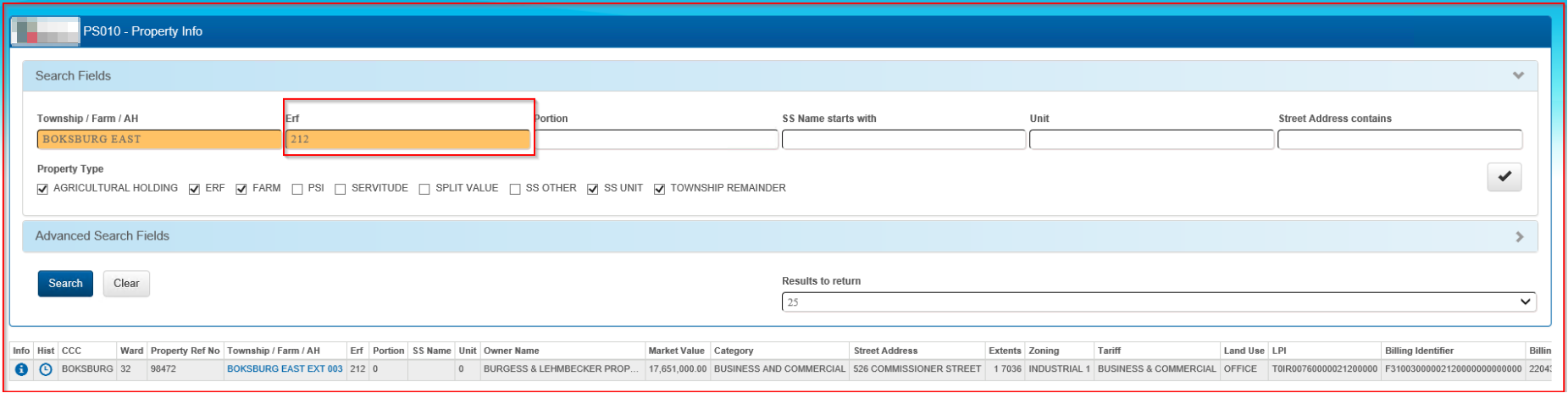Check the SPLIT VALUE option
1568x393 pixels.
pos(424,189)
